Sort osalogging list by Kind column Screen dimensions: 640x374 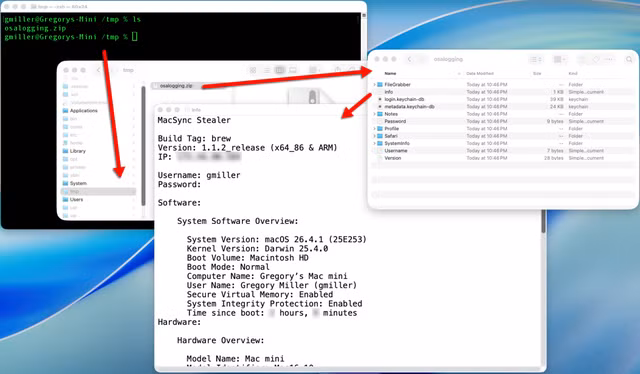point(573,73)
